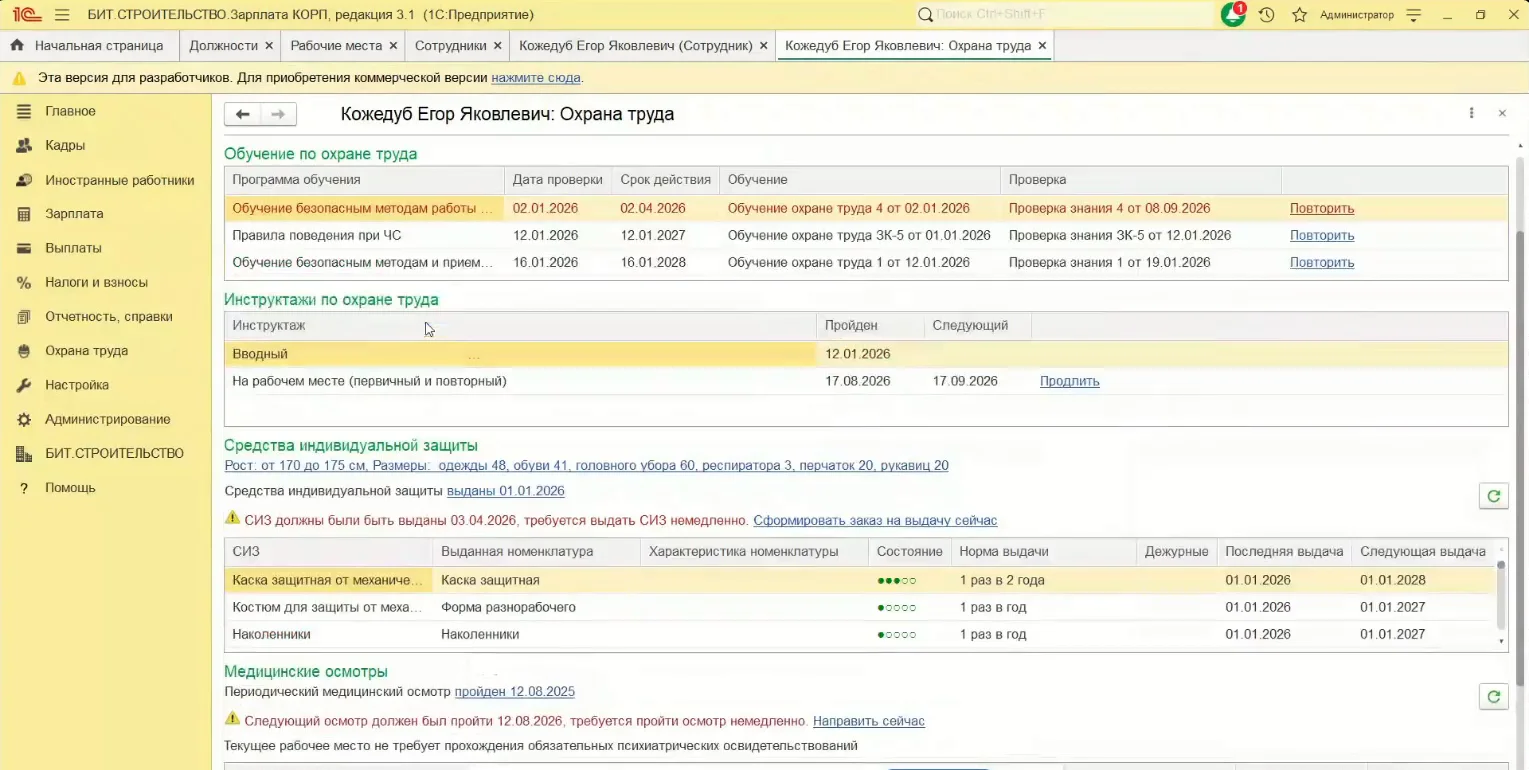Open Помощь in the sidebar

pyautogui.click(x=70, y=488)
